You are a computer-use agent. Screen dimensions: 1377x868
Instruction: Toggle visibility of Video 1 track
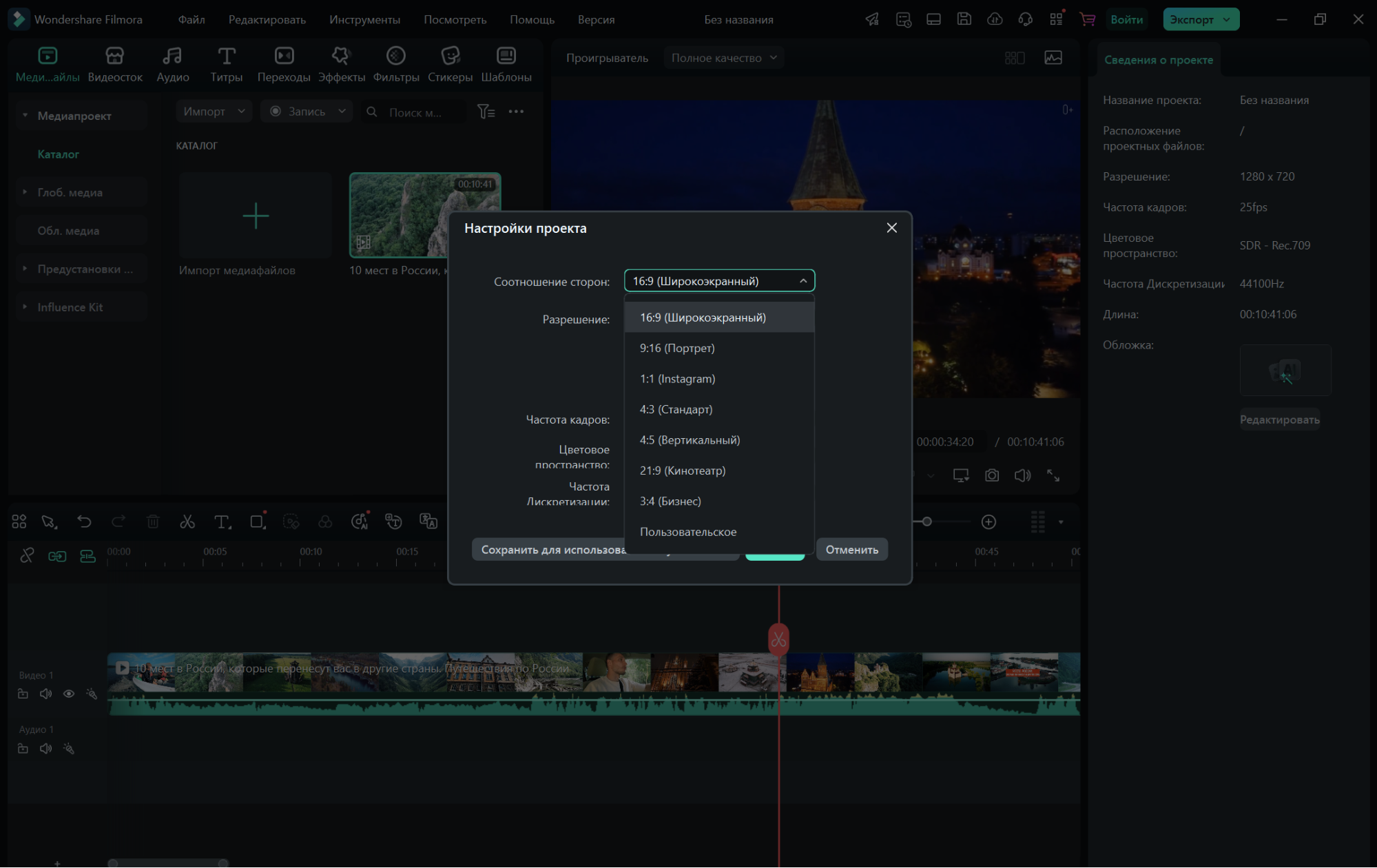pyautogui.click(x=69, y=694)
